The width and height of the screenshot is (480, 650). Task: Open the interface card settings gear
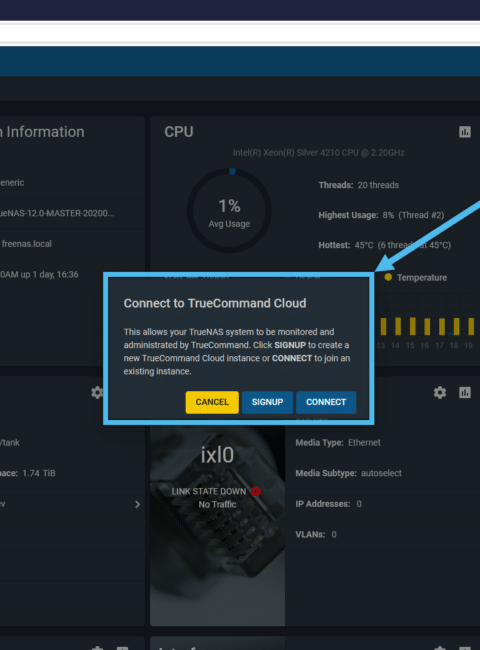[440, 392]
